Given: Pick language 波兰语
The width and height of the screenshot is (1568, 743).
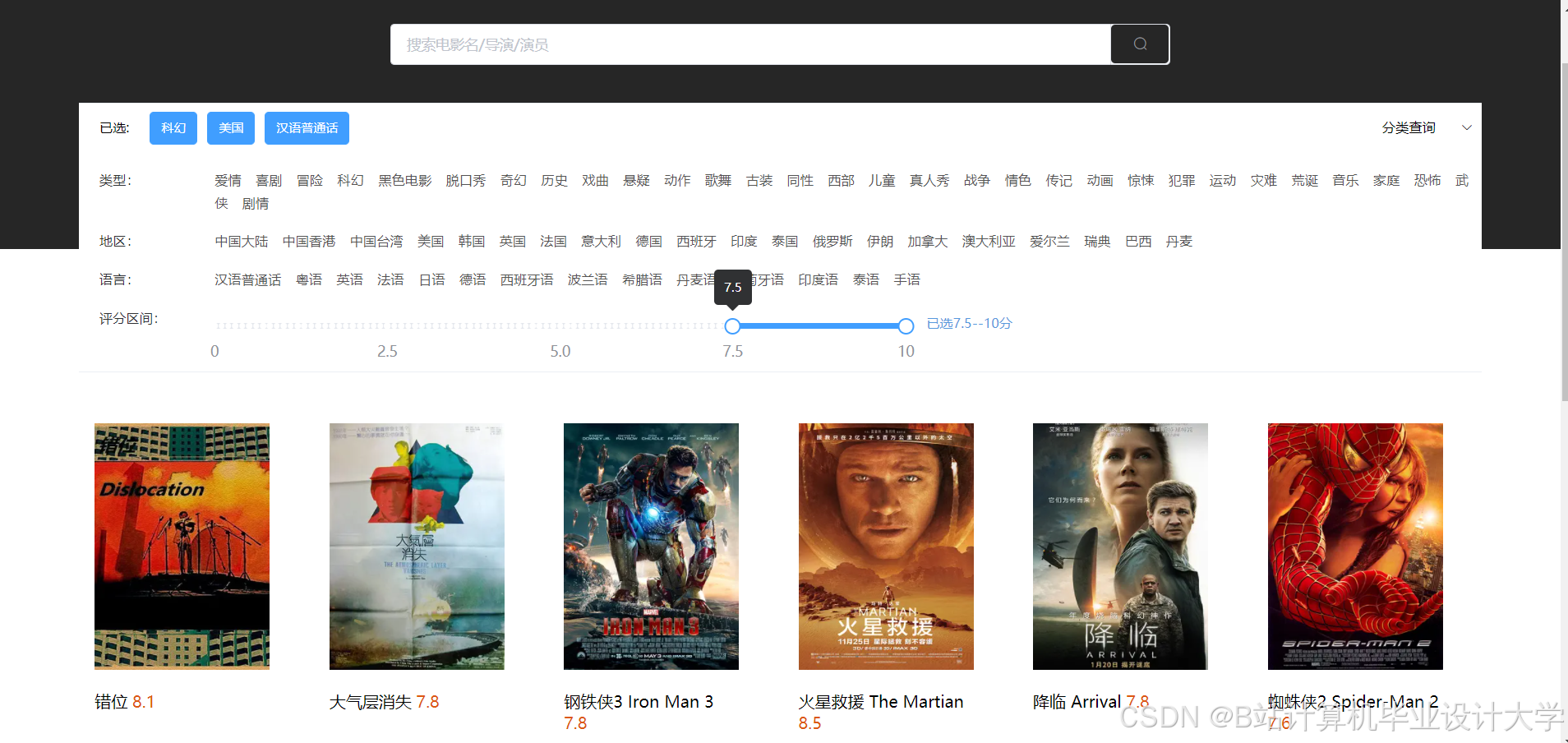Looking at the screenshot, I should click(x=588, y=280).
